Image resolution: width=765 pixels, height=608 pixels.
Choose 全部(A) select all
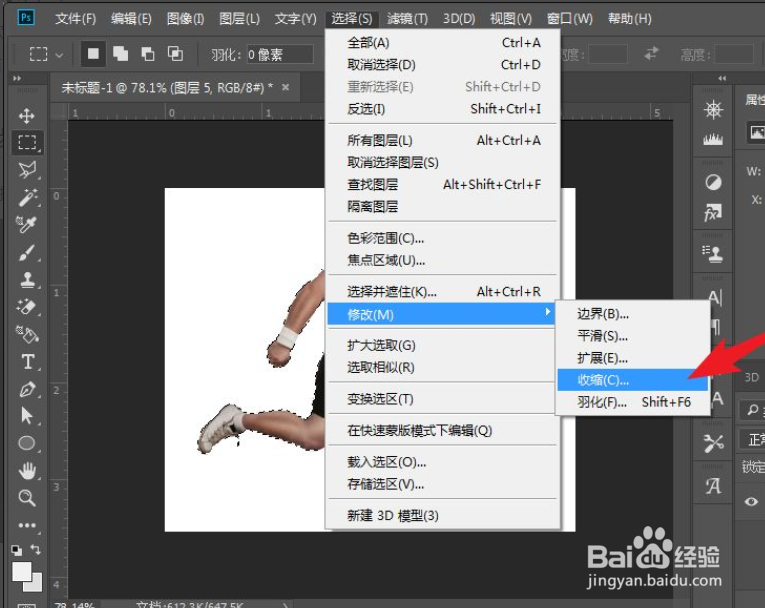point(443,43)
